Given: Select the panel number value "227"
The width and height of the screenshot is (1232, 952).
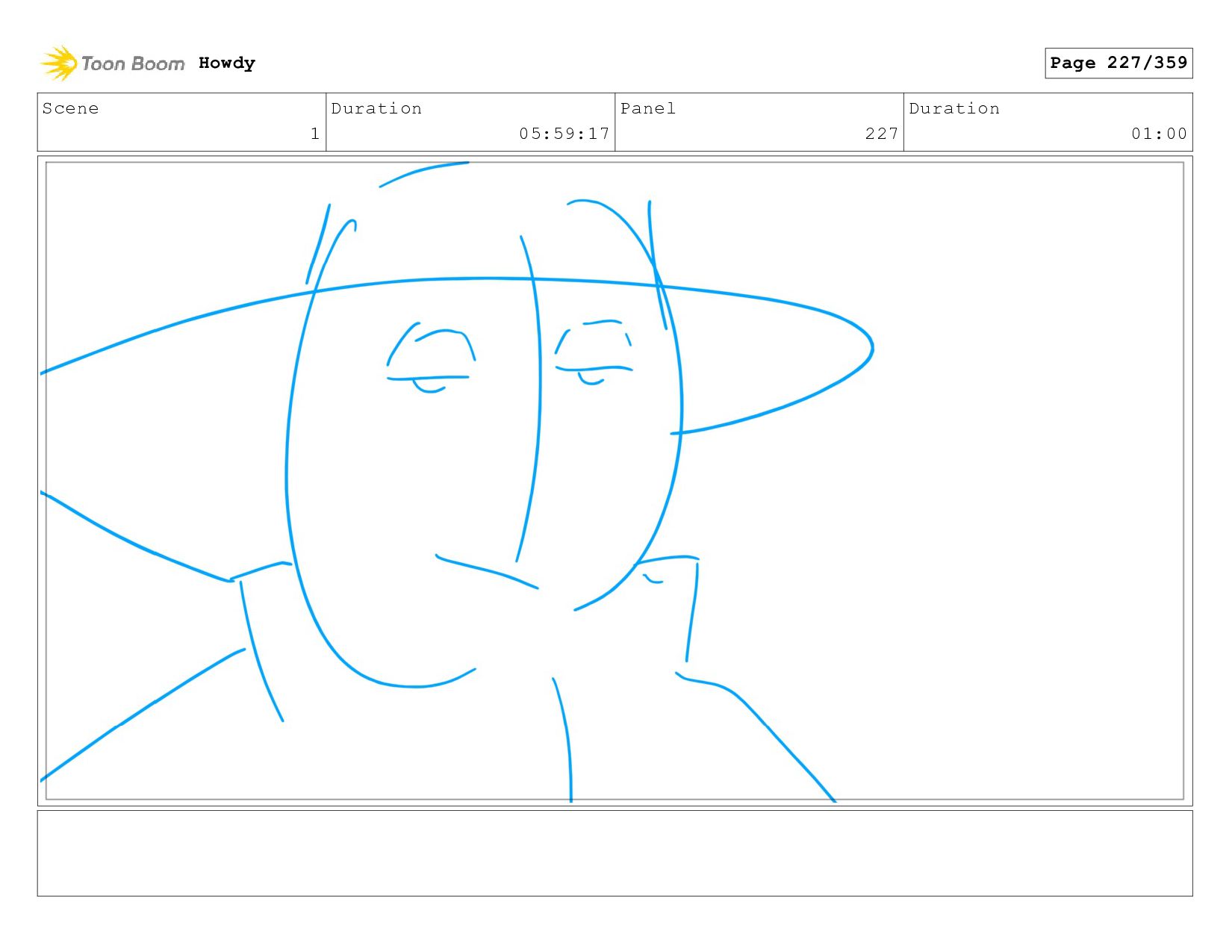Looking at the screenshot, I should pos(882,134).
